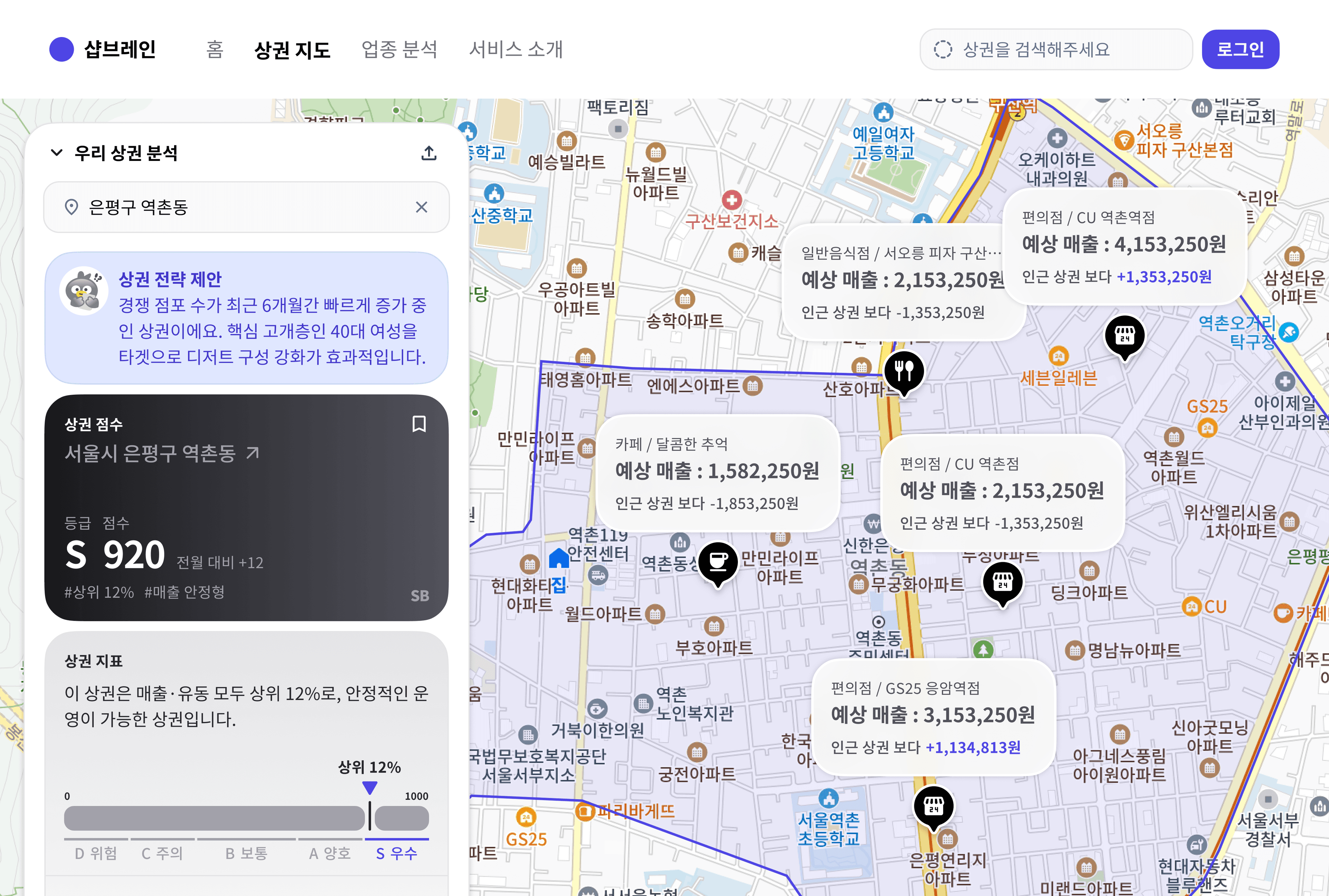The height and width of the screenshot is (896, 1329).
Task: Click the 상위 12% slider marker
Action: click(x=370, y=788)
